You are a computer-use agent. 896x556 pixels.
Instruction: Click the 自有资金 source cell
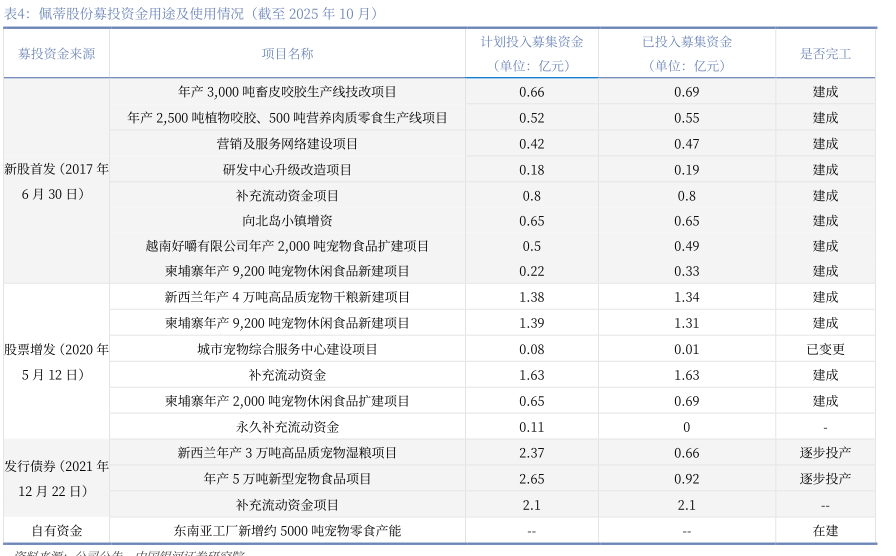(56, 531)
